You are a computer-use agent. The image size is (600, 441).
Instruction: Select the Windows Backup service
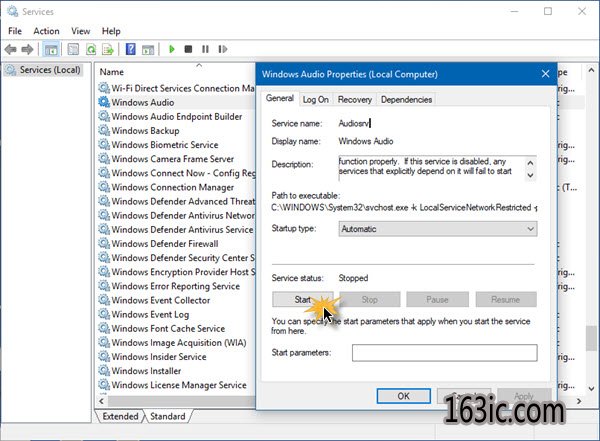pyautogui.click(x=177, y=131)
